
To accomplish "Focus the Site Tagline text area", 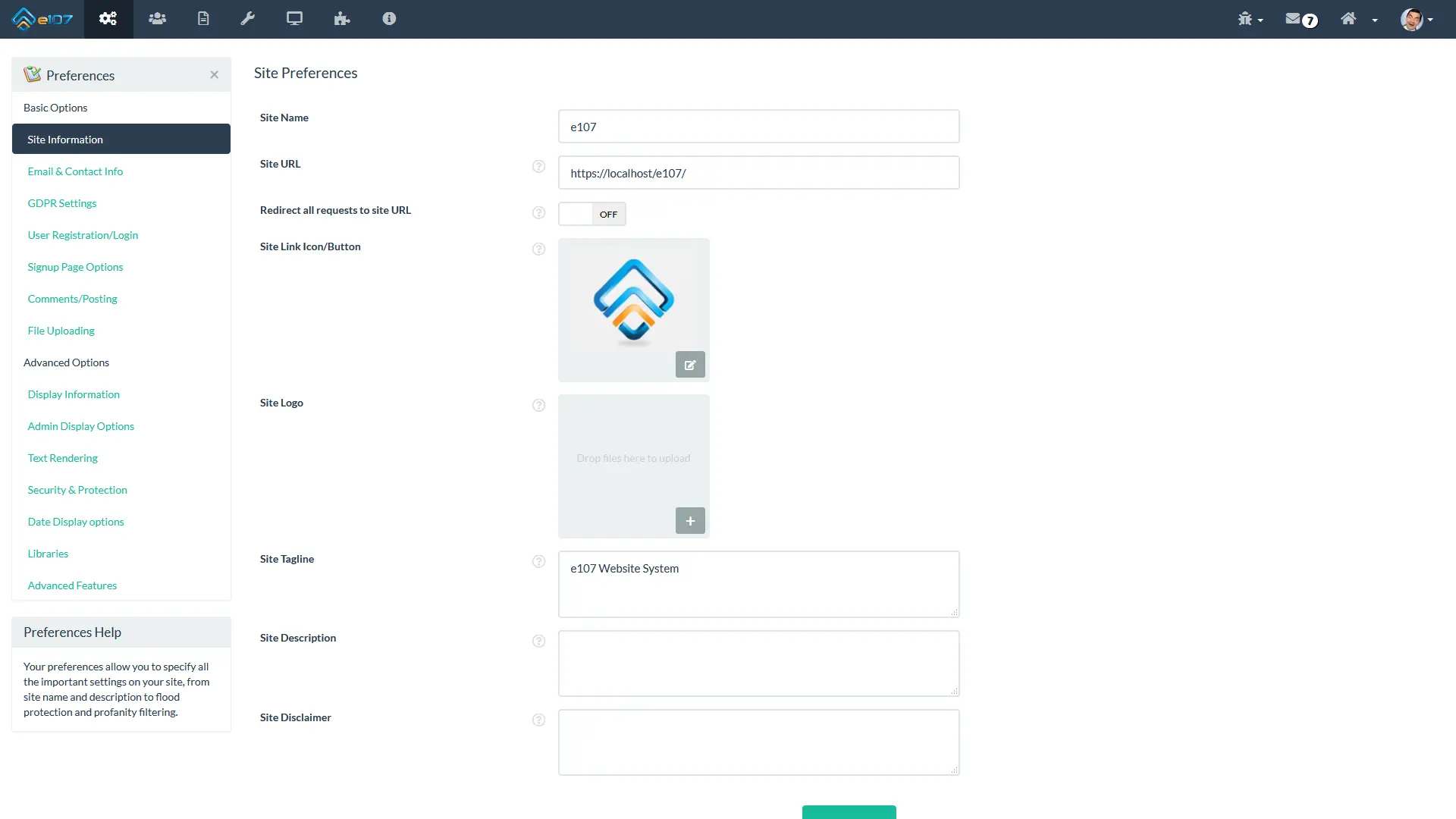I will click(x=758, y=584).
